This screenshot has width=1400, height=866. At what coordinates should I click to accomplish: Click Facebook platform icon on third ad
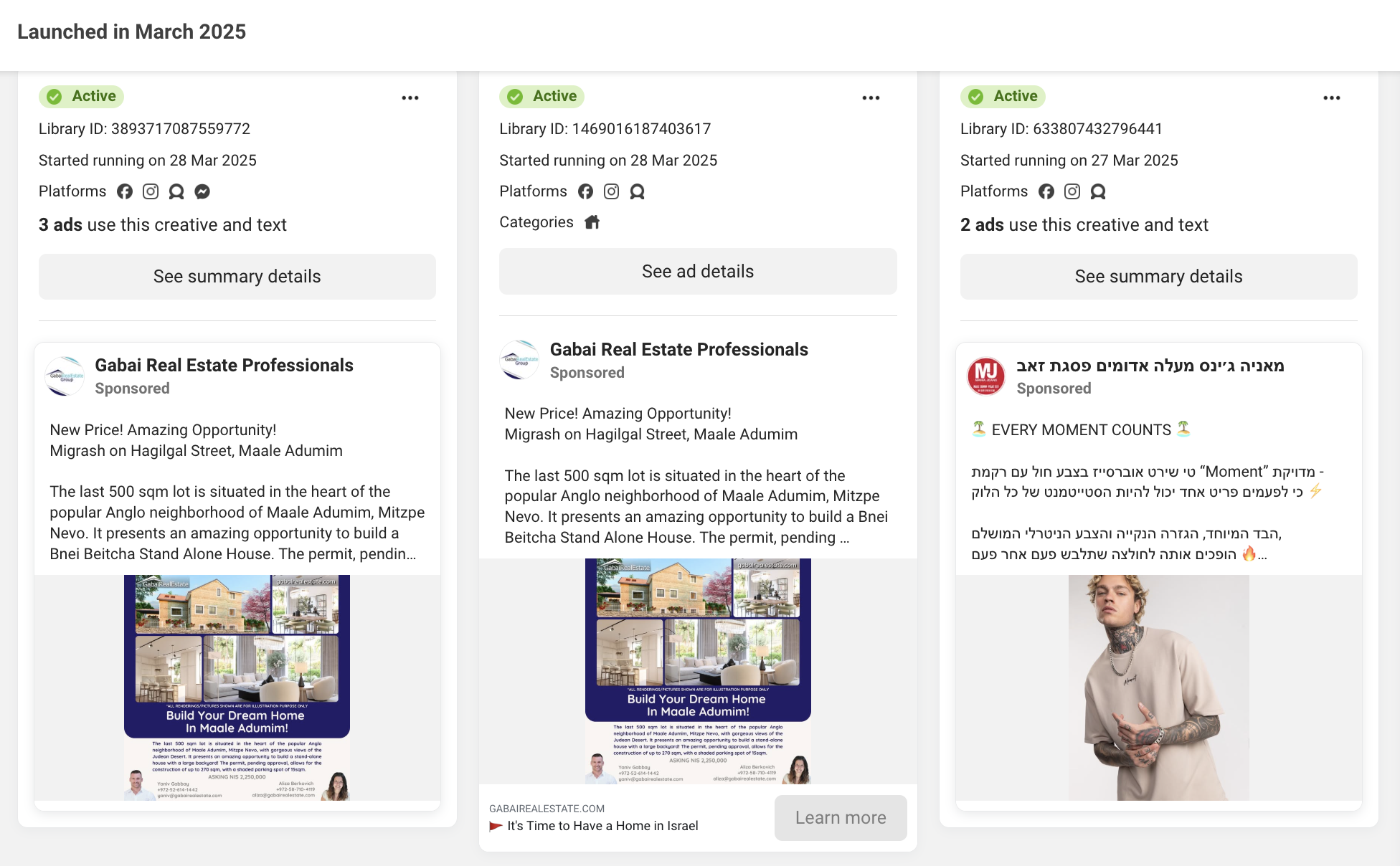point(1046,191)
